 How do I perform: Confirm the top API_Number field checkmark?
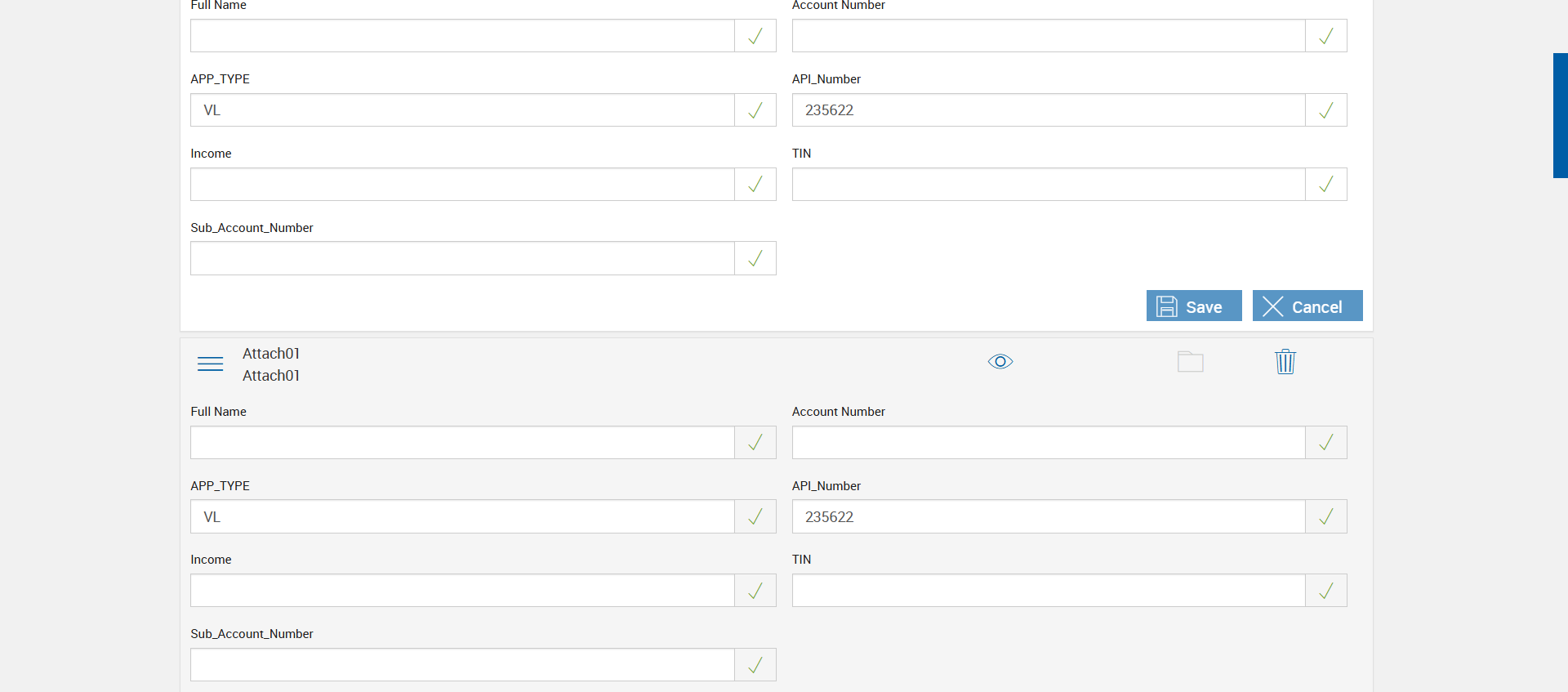1325,110
